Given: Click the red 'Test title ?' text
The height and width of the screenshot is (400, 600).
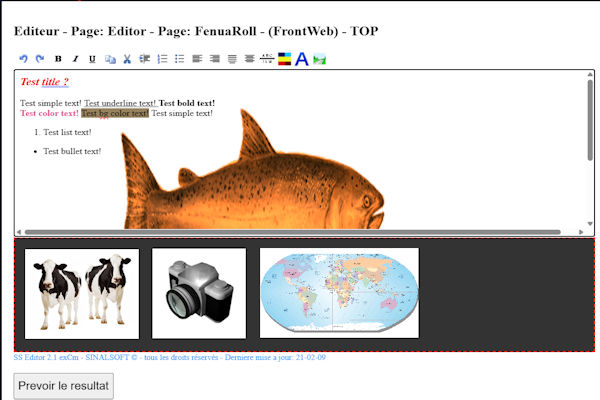Looking at the screenshot, I should [44, 82].
